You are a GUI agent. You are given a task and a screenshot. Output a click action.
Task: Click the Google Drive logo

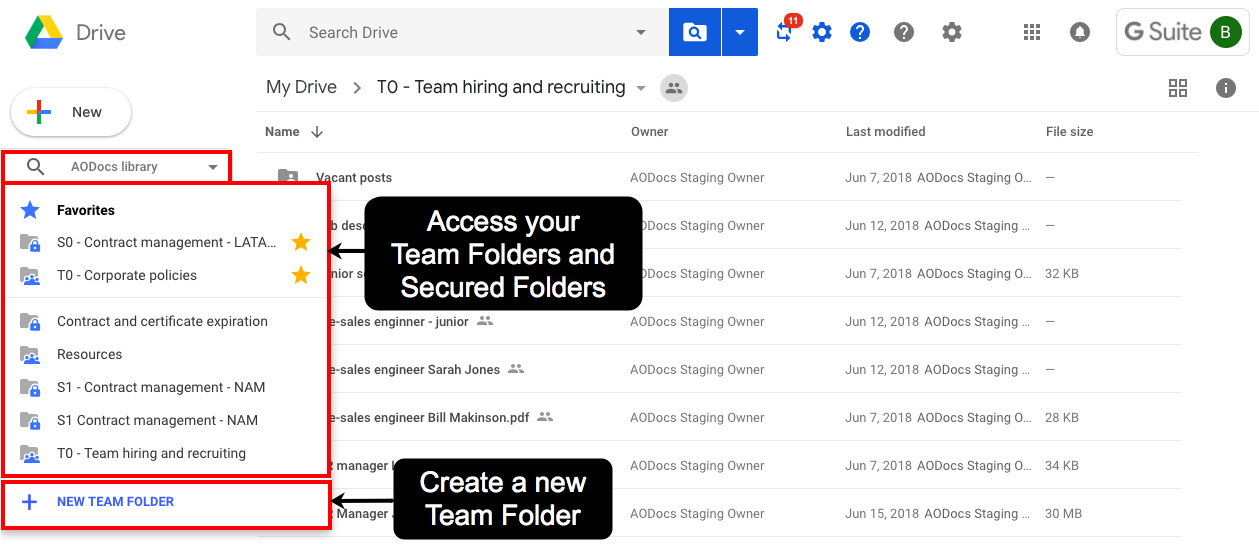click(x=43, y=32)
